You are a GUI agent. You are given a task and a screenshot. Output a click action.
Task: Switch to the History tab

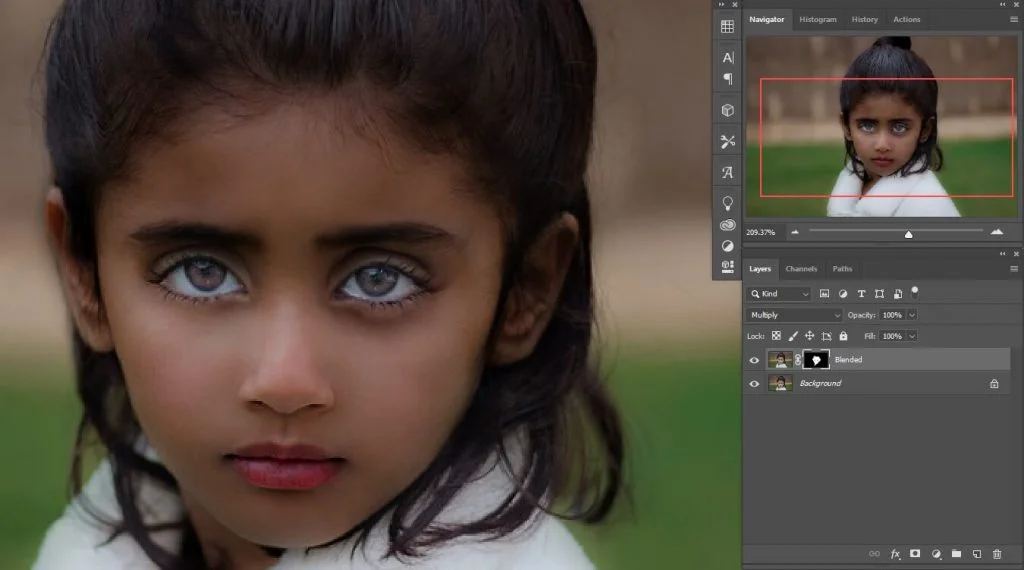coord(864,20)
